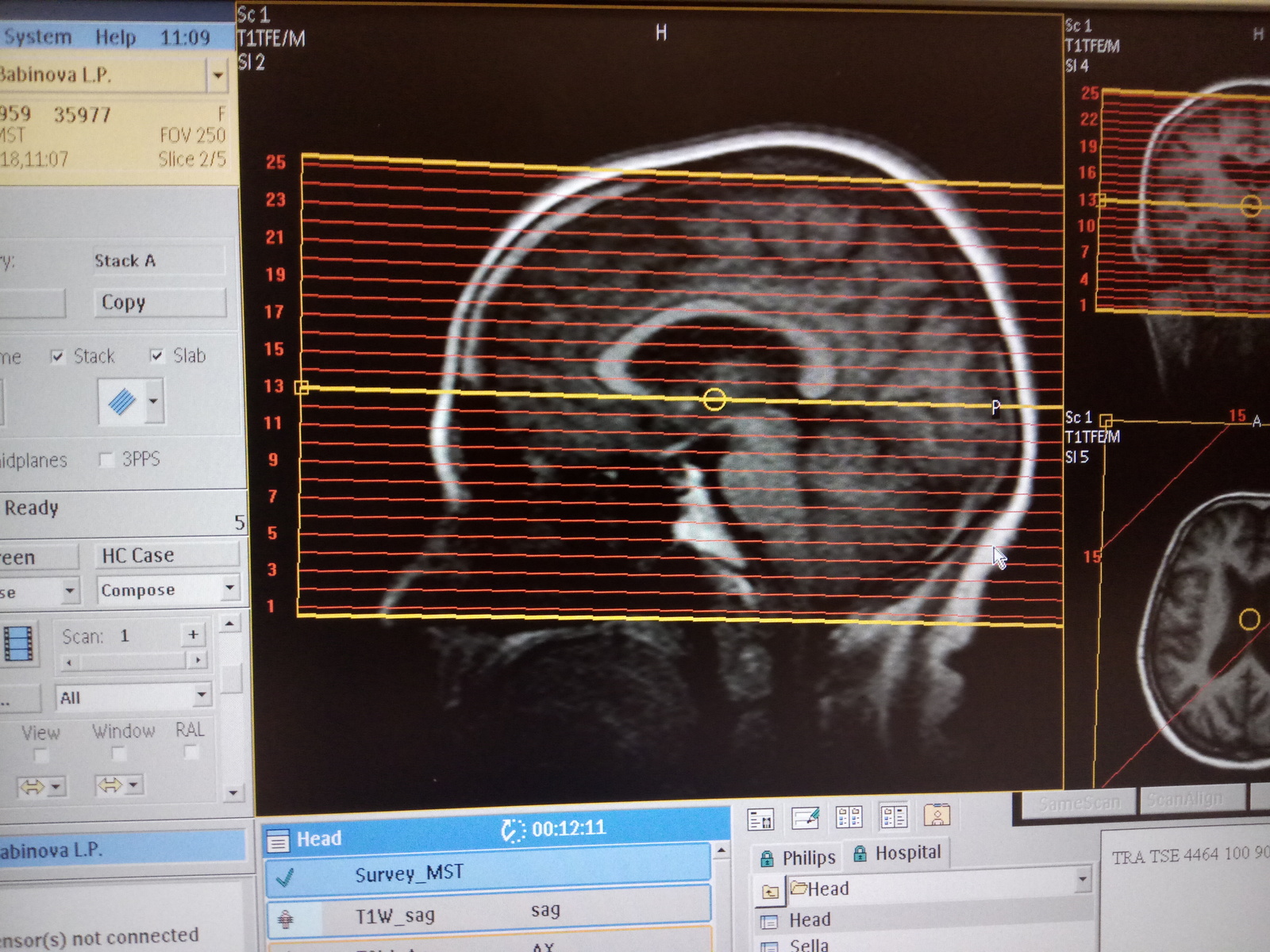This screenshot has height=952, width=1270.
Task: Click the View double-arrow link icon
Action: coord(32,787)
